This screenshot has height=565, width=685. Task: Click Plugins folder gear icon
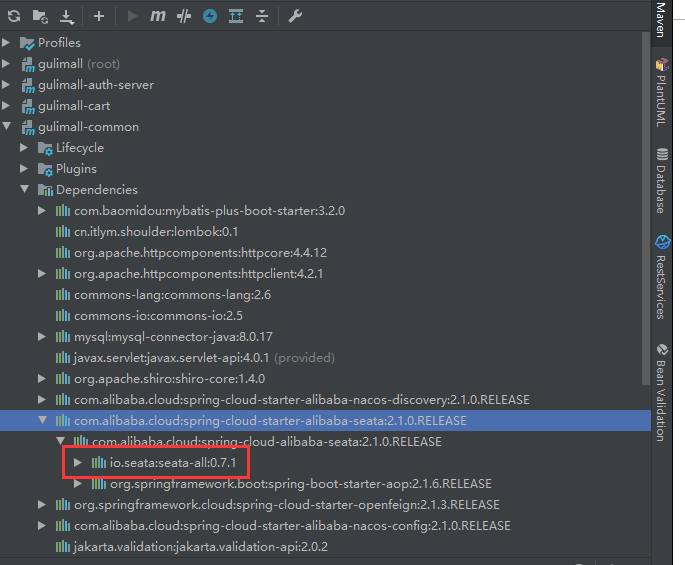45,169
